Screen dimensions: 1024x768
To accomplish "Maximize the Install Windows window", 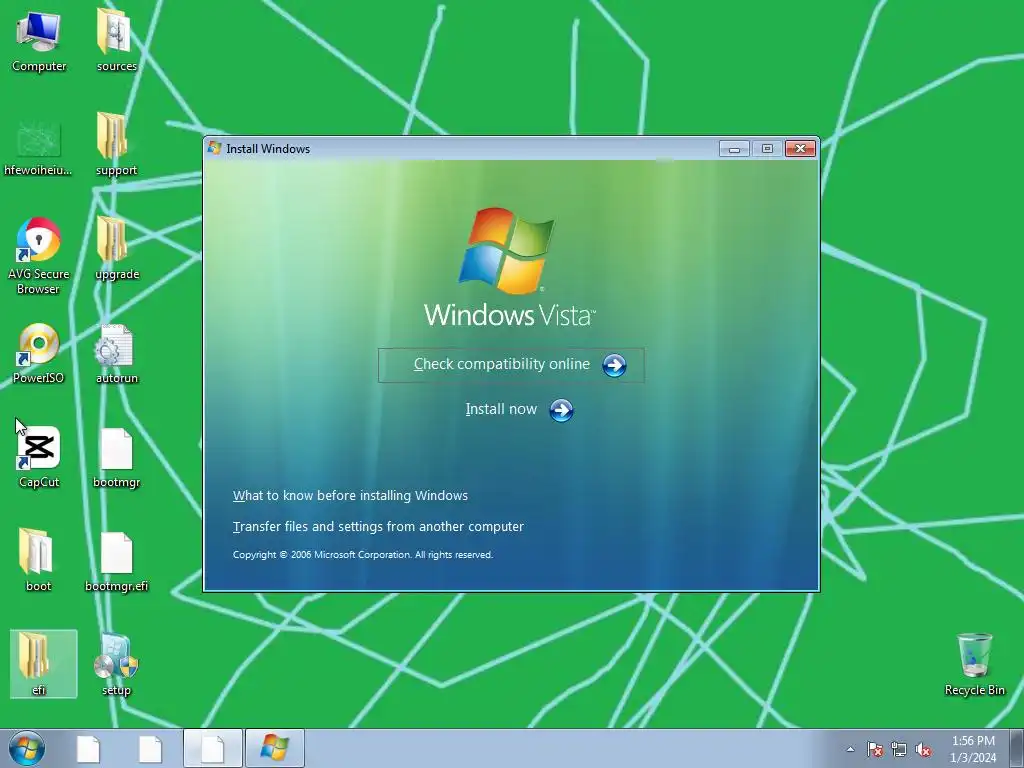I will 767,149.
